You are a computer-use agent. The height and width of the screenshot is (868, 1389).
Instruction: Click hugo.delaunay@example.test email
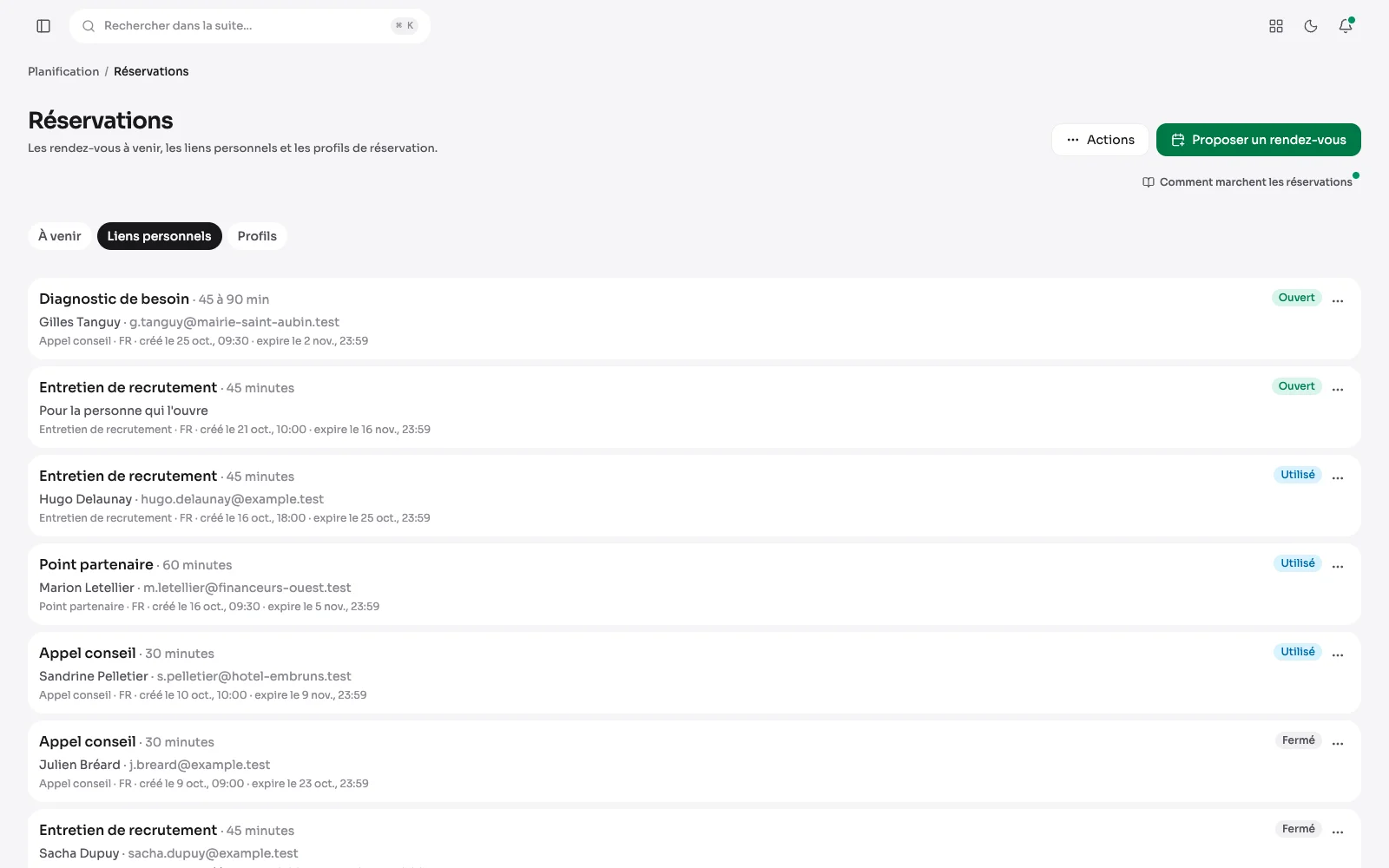(x=232, y=499)
